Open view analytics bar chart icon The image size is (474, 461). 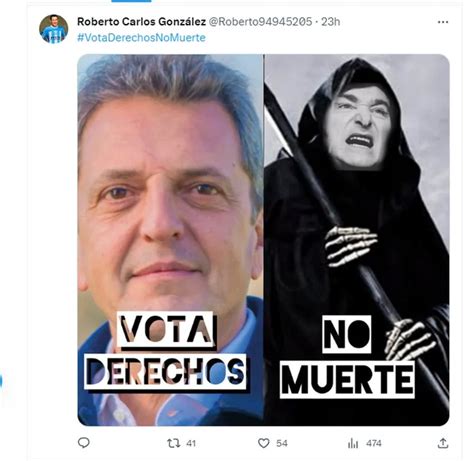click(353, 443)
